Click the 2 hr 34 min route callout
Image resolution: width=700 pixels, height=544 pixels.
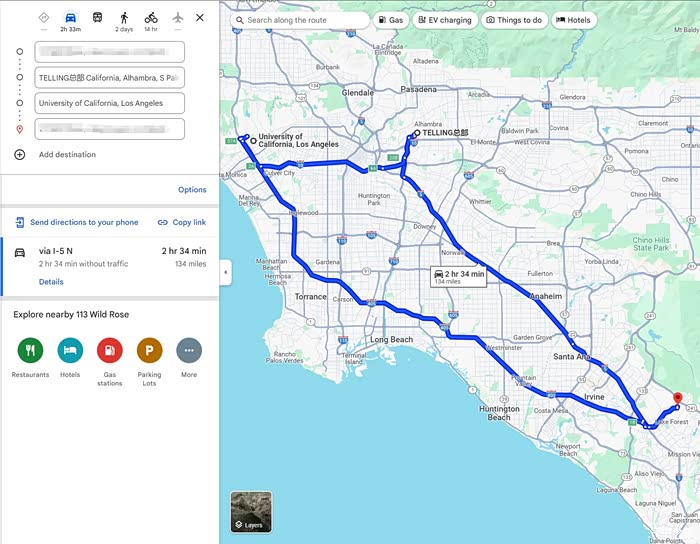(x=458, y=277)
